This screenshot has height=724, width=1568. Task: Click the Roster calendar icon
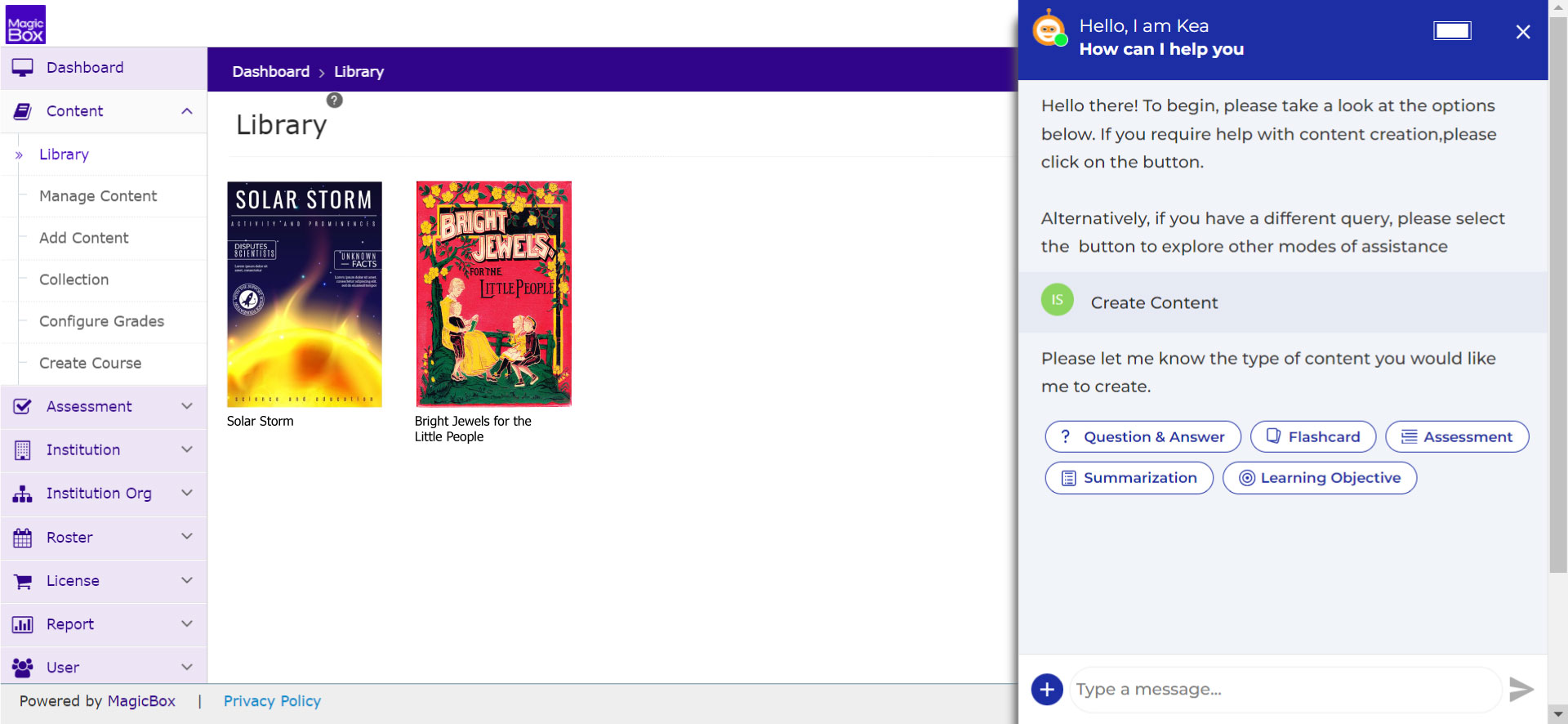[x=23, y=538]
